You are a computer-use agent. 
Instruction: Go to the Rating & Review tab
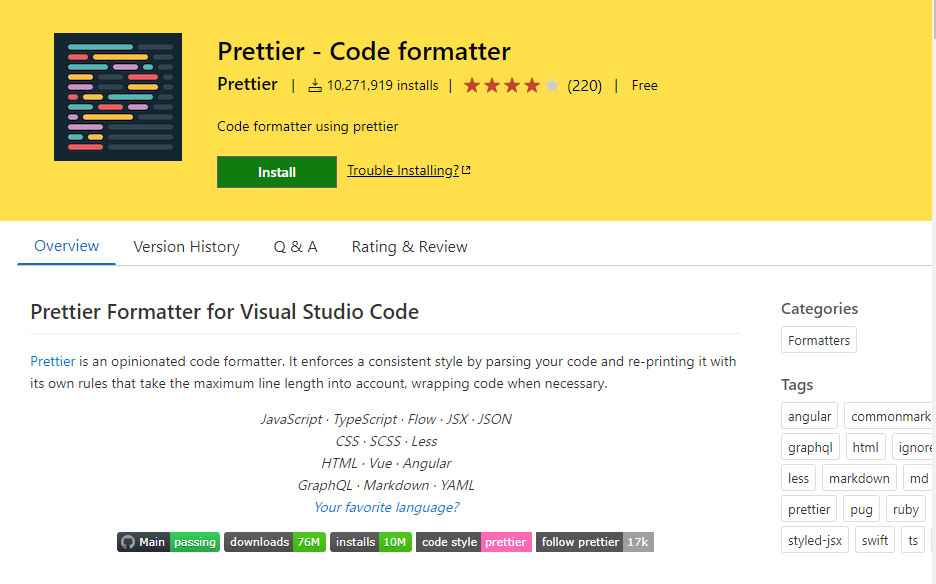point(410,247)
